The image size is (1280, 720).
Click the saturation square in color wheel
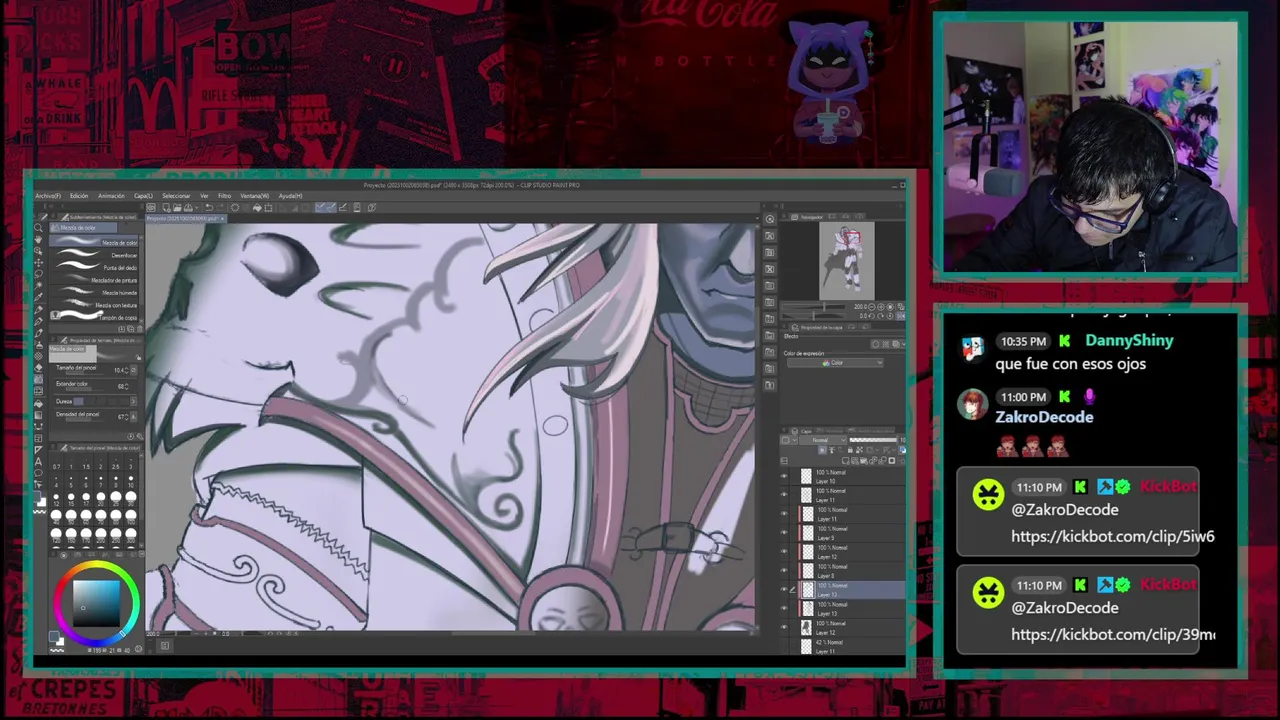[x=97, y=603]
